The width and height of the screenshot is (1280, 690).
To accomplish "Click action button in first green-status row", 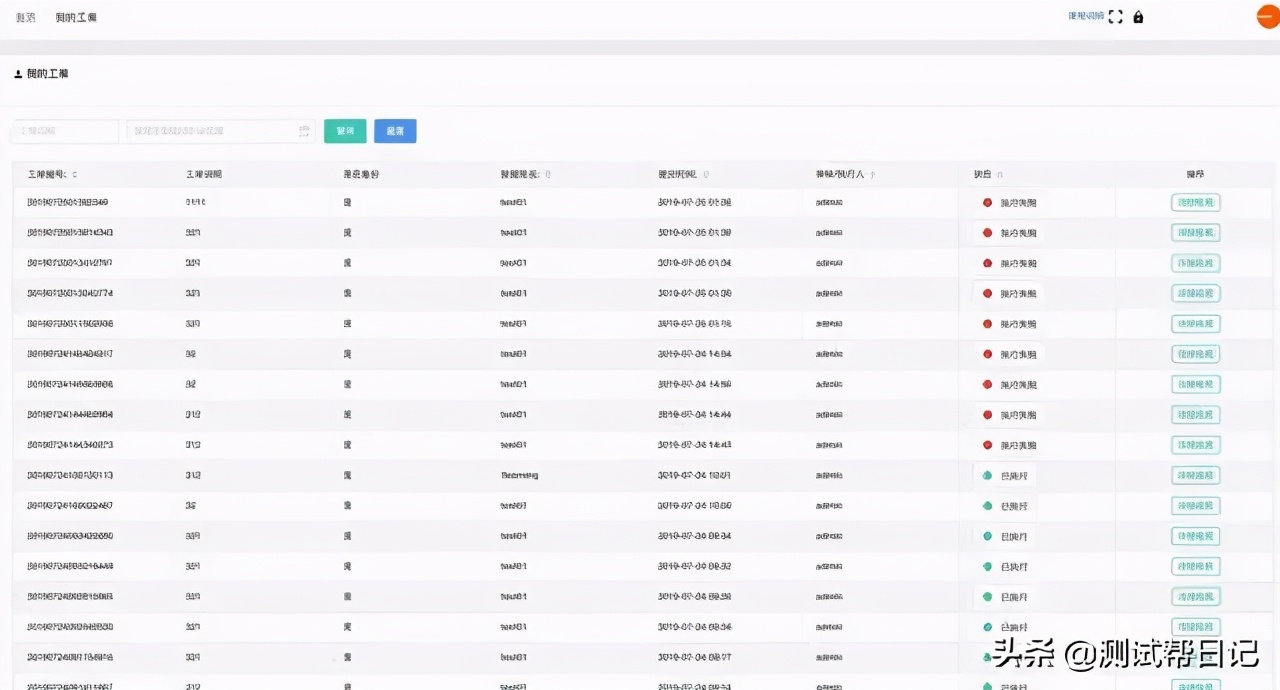I will pyautogui.click(x=1195, y=476).
